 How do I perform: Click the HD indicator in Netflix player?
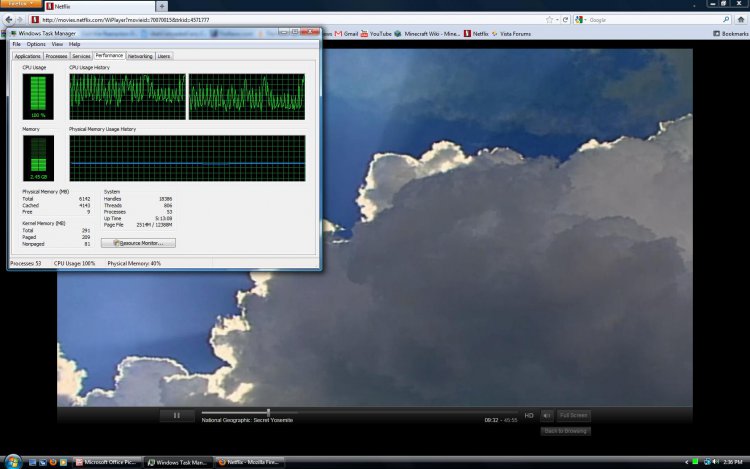pyautogui.click(x=529, y=415)
